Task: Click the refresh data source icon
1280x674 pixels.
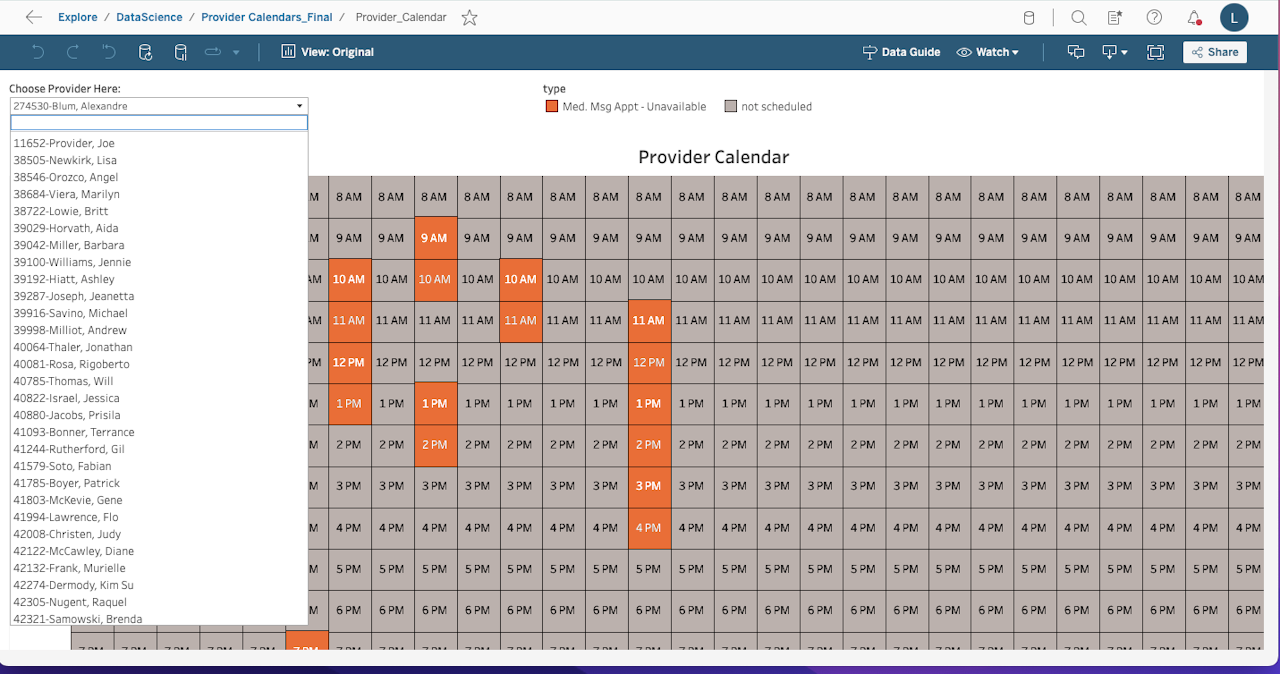Action: pyautogui.click(x=145, y=52)
